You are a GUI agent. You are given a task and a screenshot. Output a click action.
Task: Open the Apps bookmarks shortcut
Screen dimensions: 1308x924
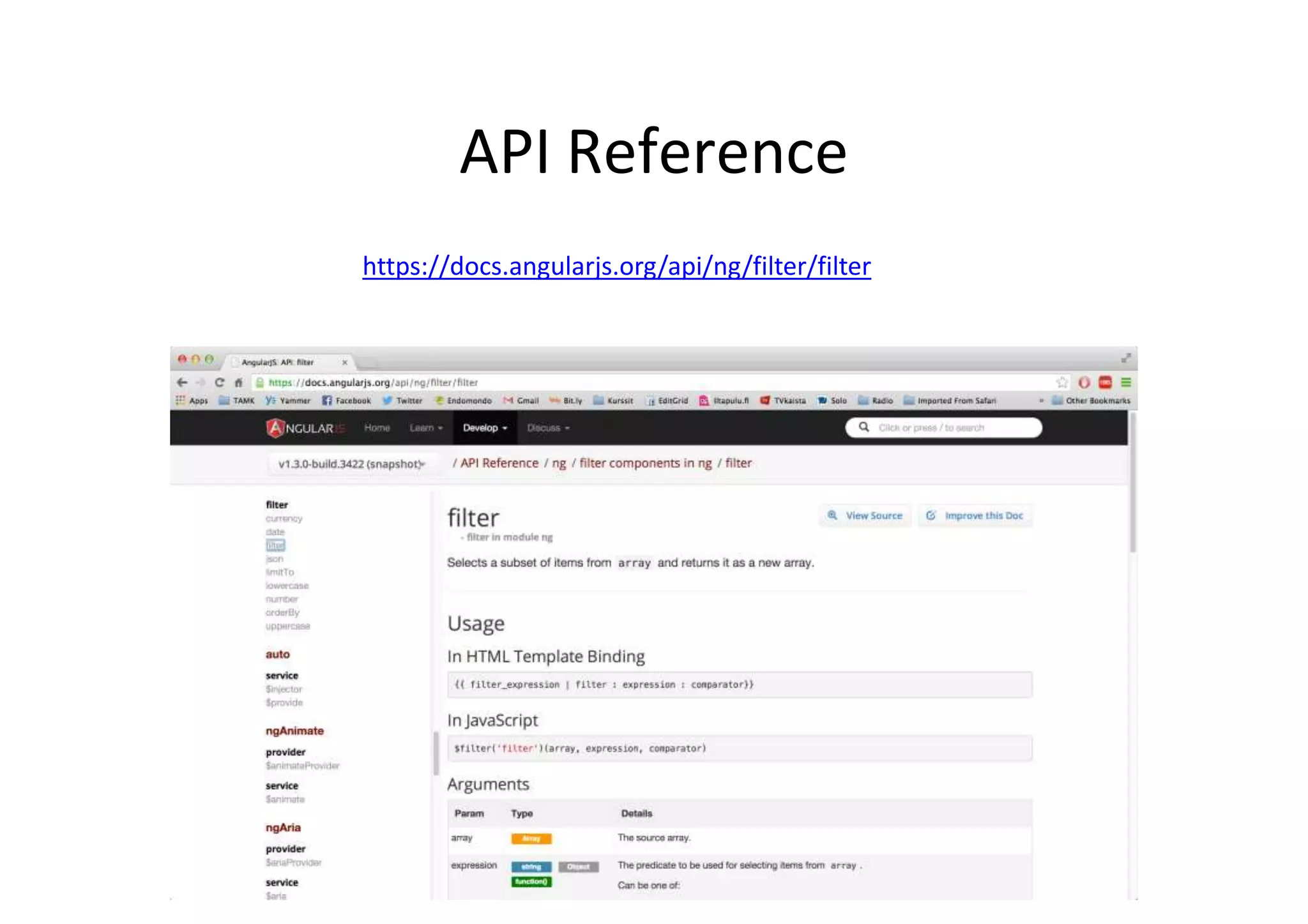192,400
